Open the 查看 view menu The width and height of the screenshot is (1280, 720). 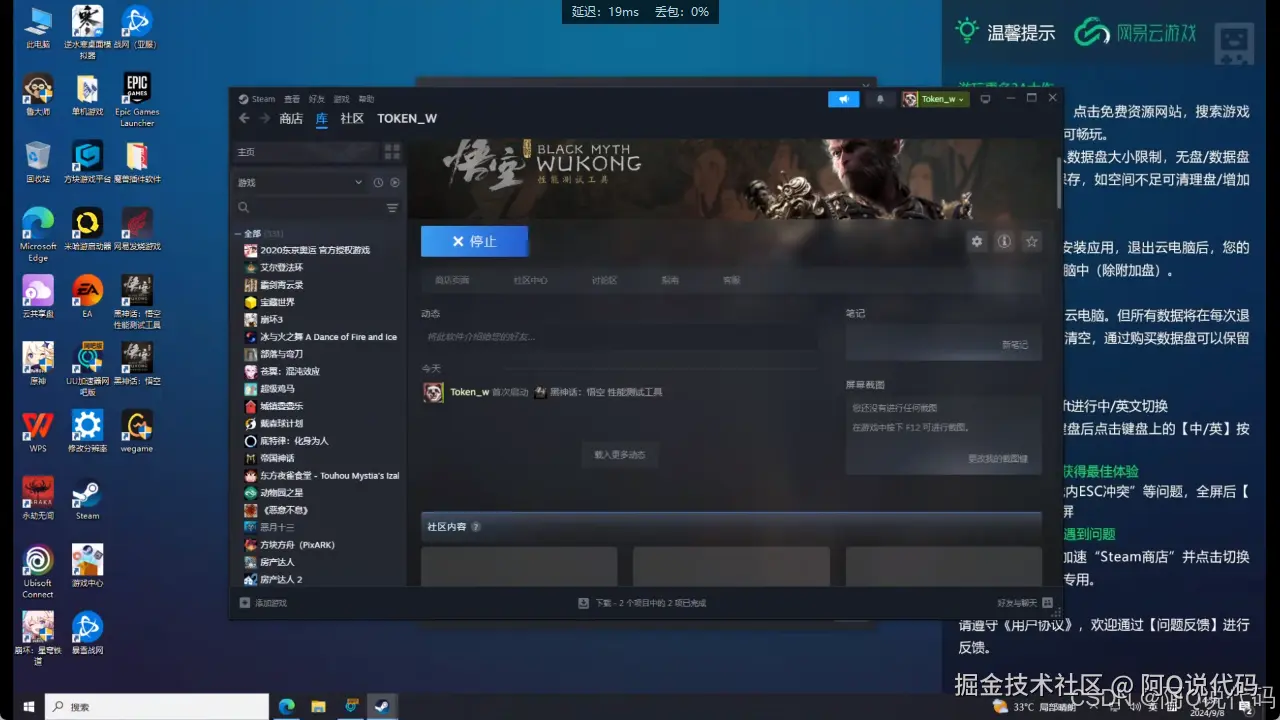(x=292, y=99)
